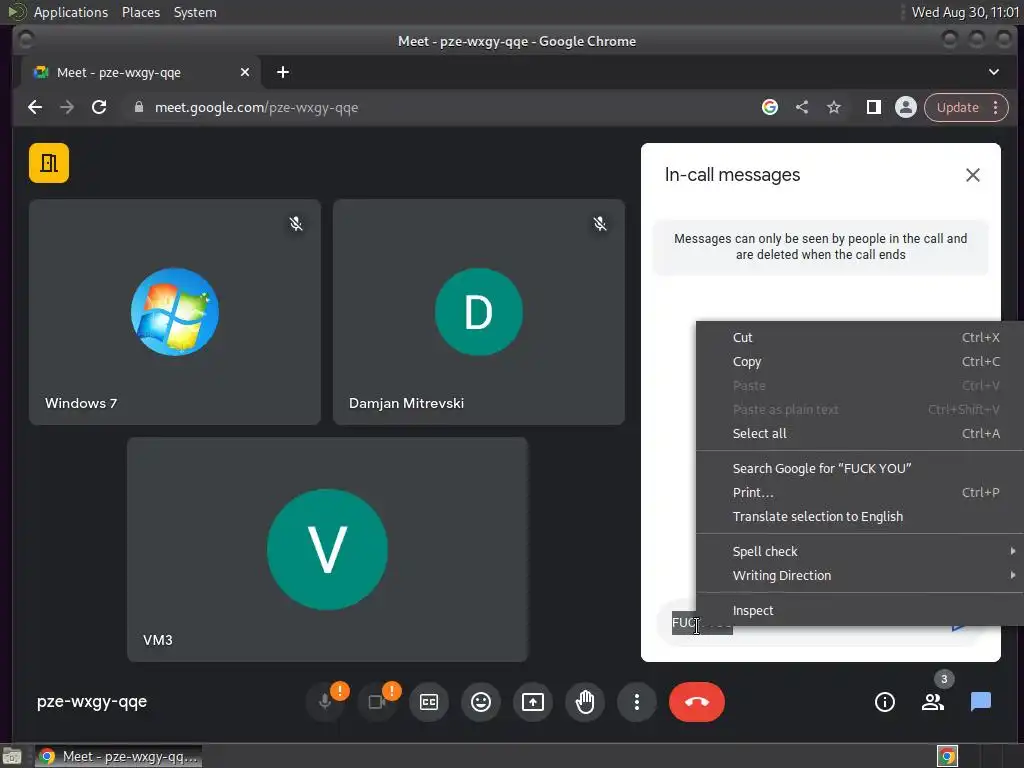
Task: Click muted mic icon on Windows 7 tile
Action: point(296,224)
